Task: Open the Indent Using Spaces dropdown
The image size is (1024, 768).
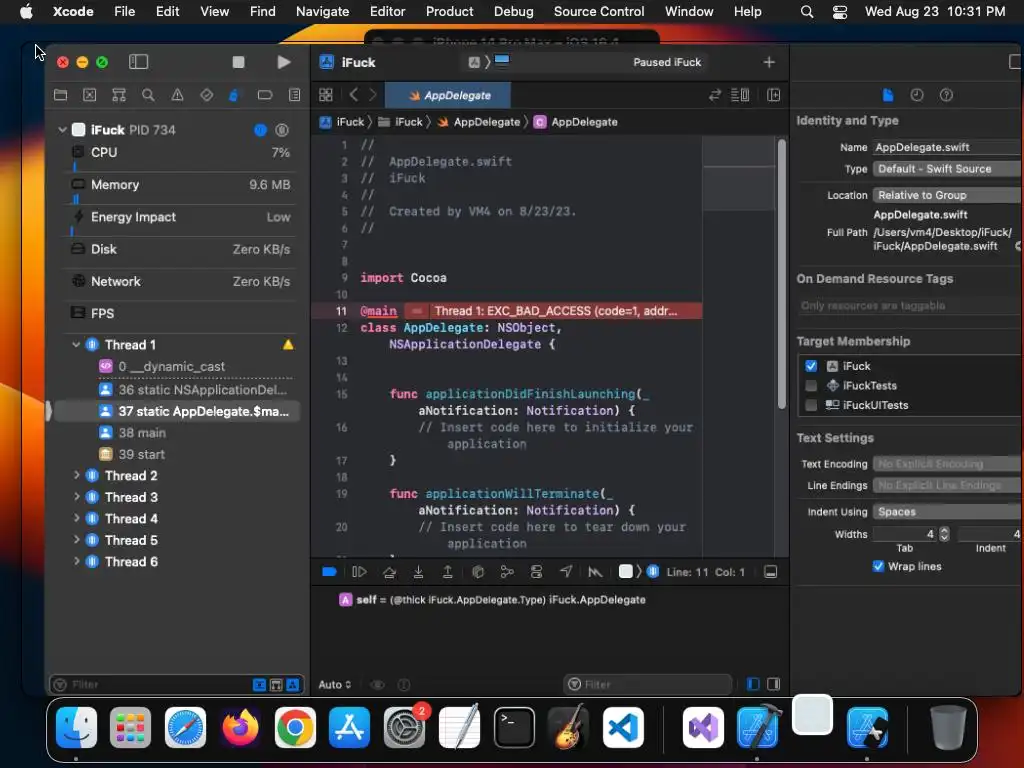Action: (x=948, y=512)
